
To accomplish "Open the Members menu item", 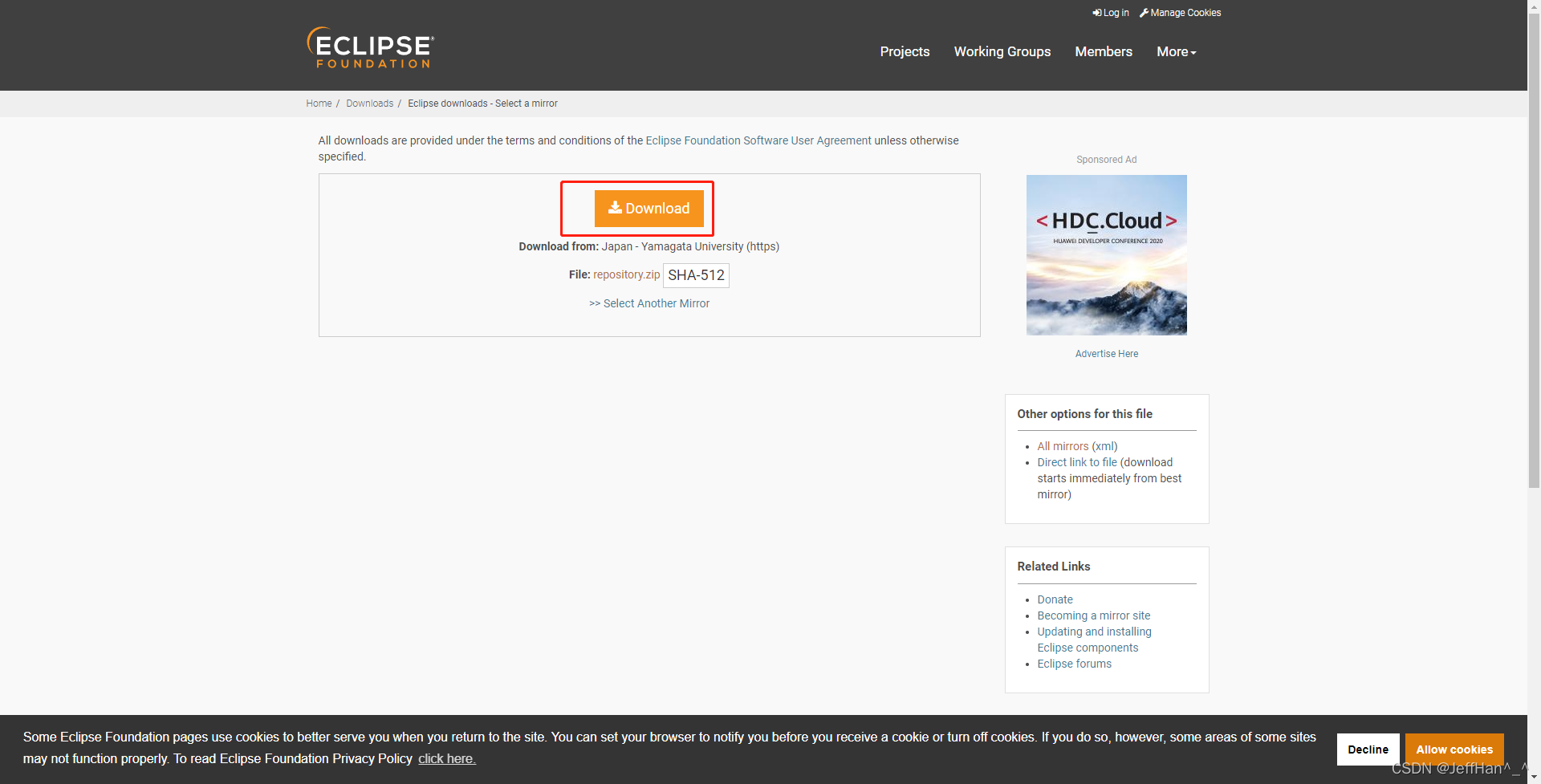I will [x=1104, y=51].
